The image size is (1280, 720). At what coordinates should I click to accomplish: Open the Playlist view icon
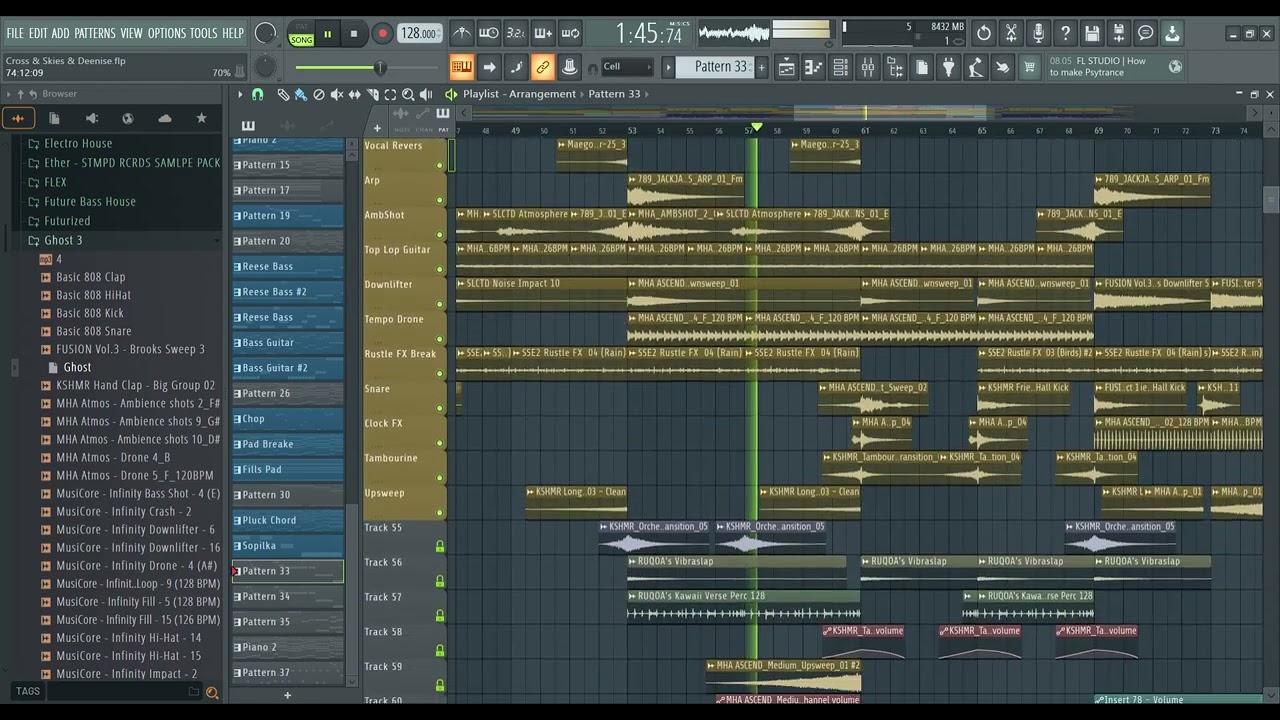point(787,68)
